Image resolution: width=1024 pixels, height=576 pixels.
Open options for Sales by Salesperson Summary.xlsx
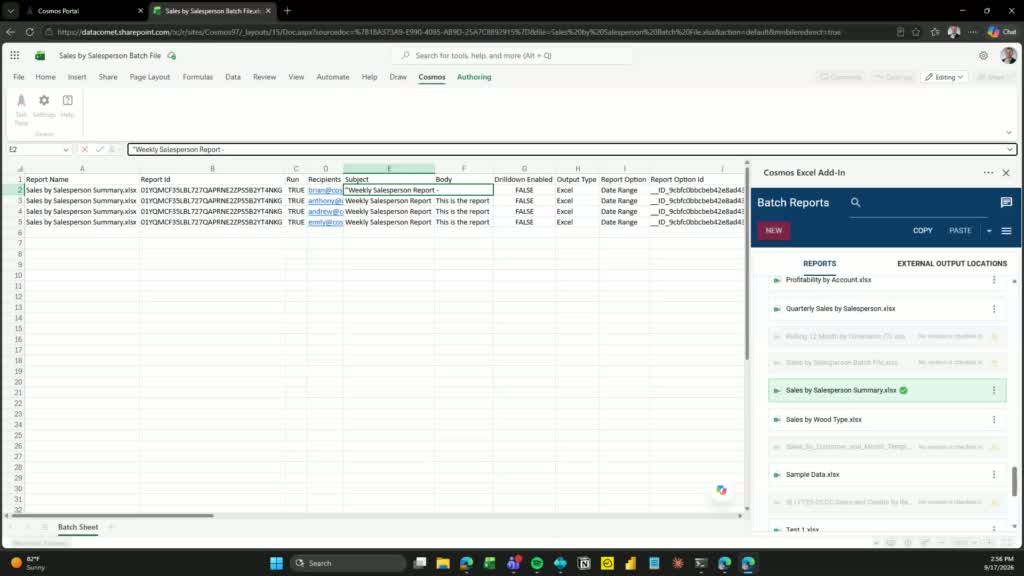(994, 391)
